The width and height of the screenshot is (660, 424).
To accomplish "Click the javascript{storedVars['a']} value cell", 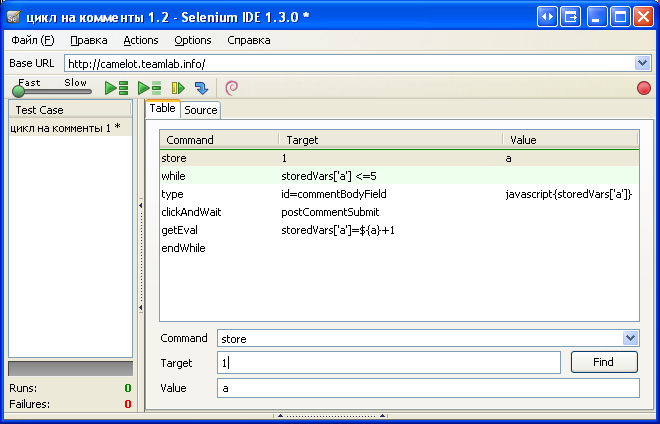I will coord(569,194).
